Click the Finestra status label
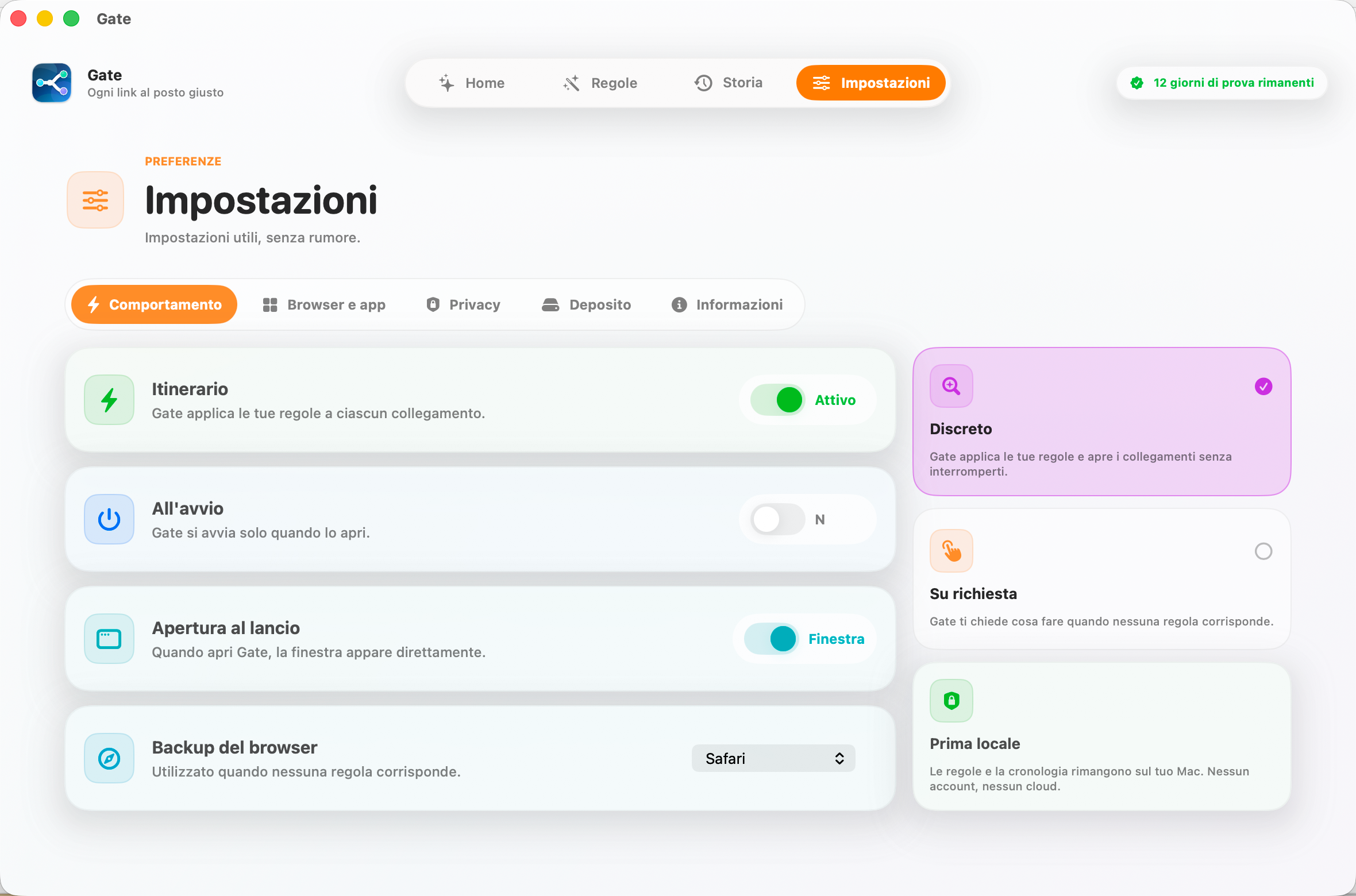Image resolution: width=1356 pixels, height=896 pixels. pyautogui.click(x=837, y=639)
